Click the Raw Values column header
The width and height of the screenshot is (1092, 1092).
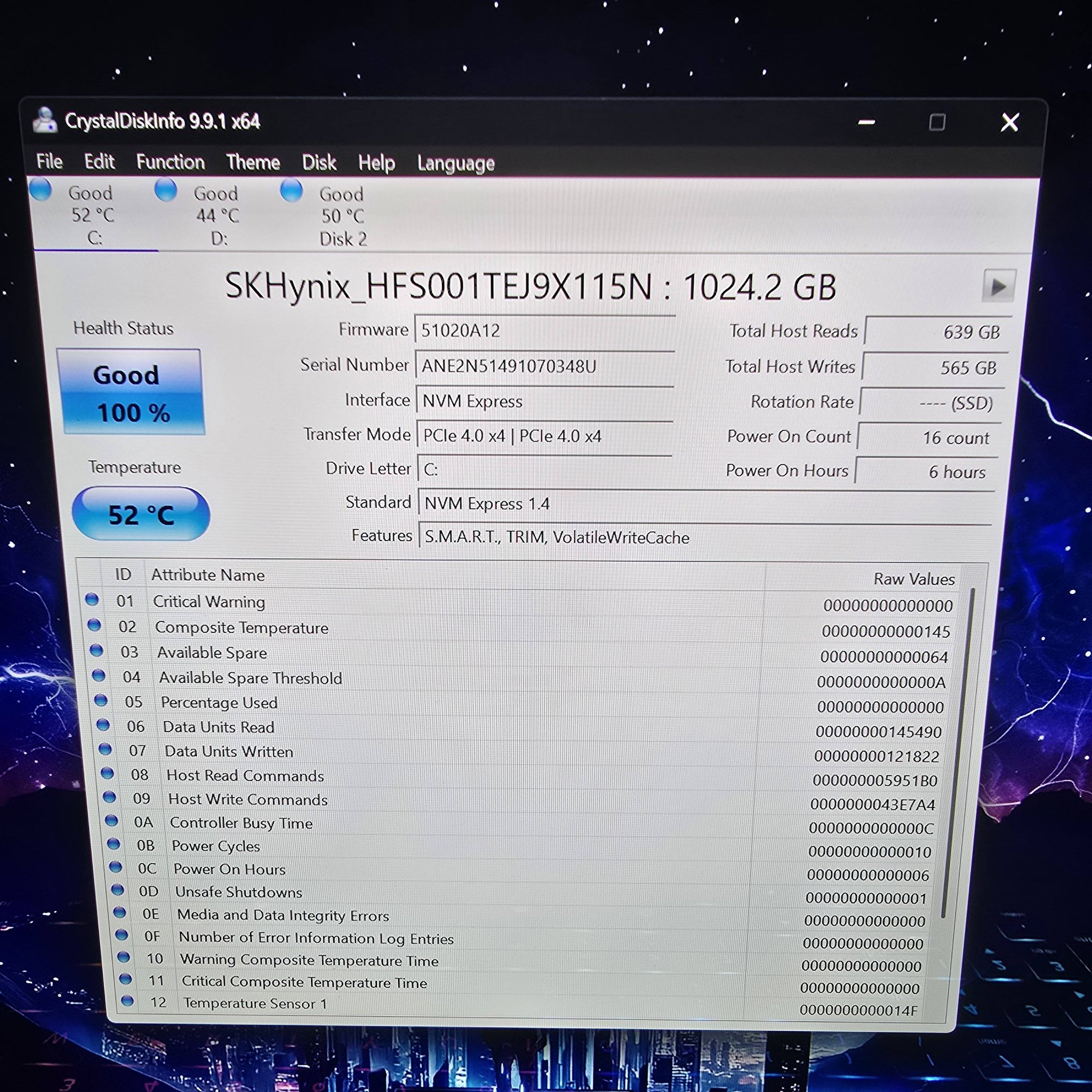pos(913,579)
